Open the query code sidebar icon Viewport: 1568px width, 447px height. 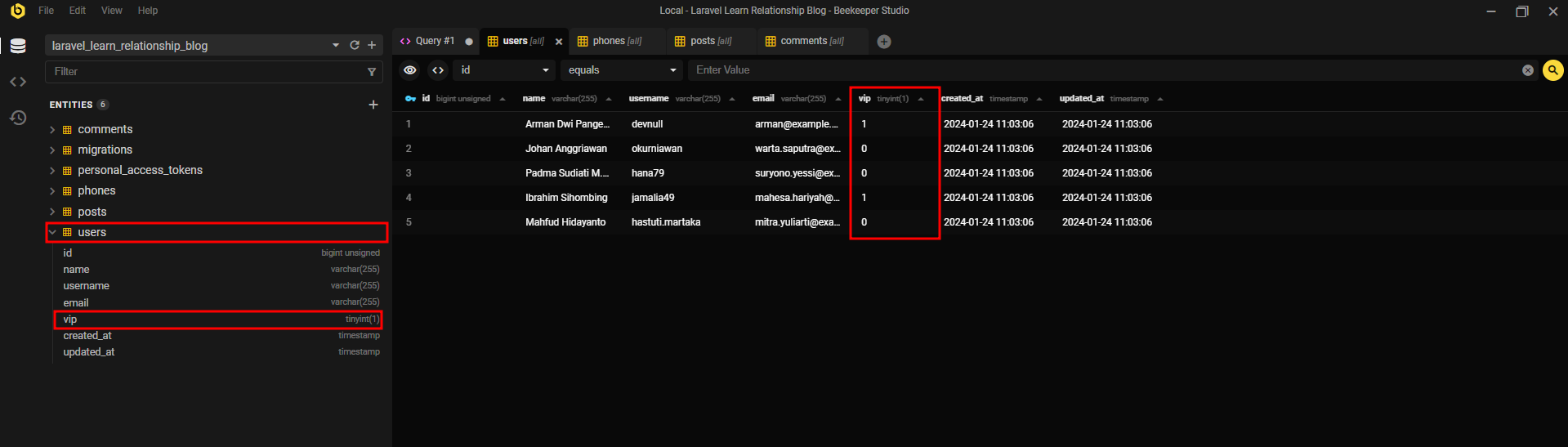(x=18, y=82)
